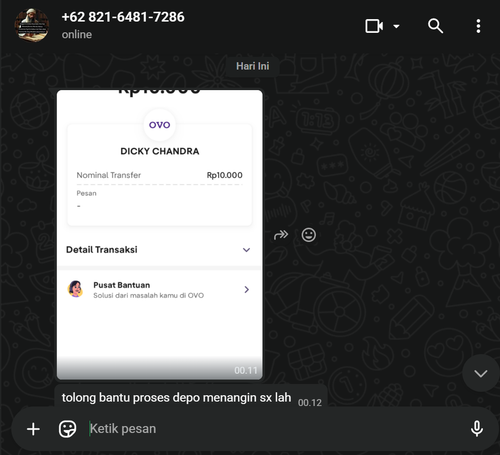
Task: Open contact info for +62 821-6481-7286
Action: (x=123, y=17)
